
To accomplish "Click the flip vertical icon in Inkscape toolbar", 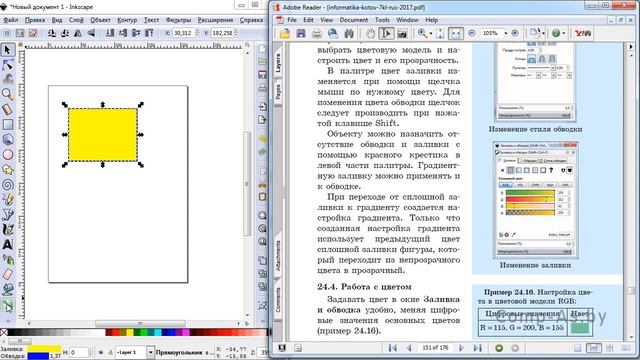I will pos(91,33).
